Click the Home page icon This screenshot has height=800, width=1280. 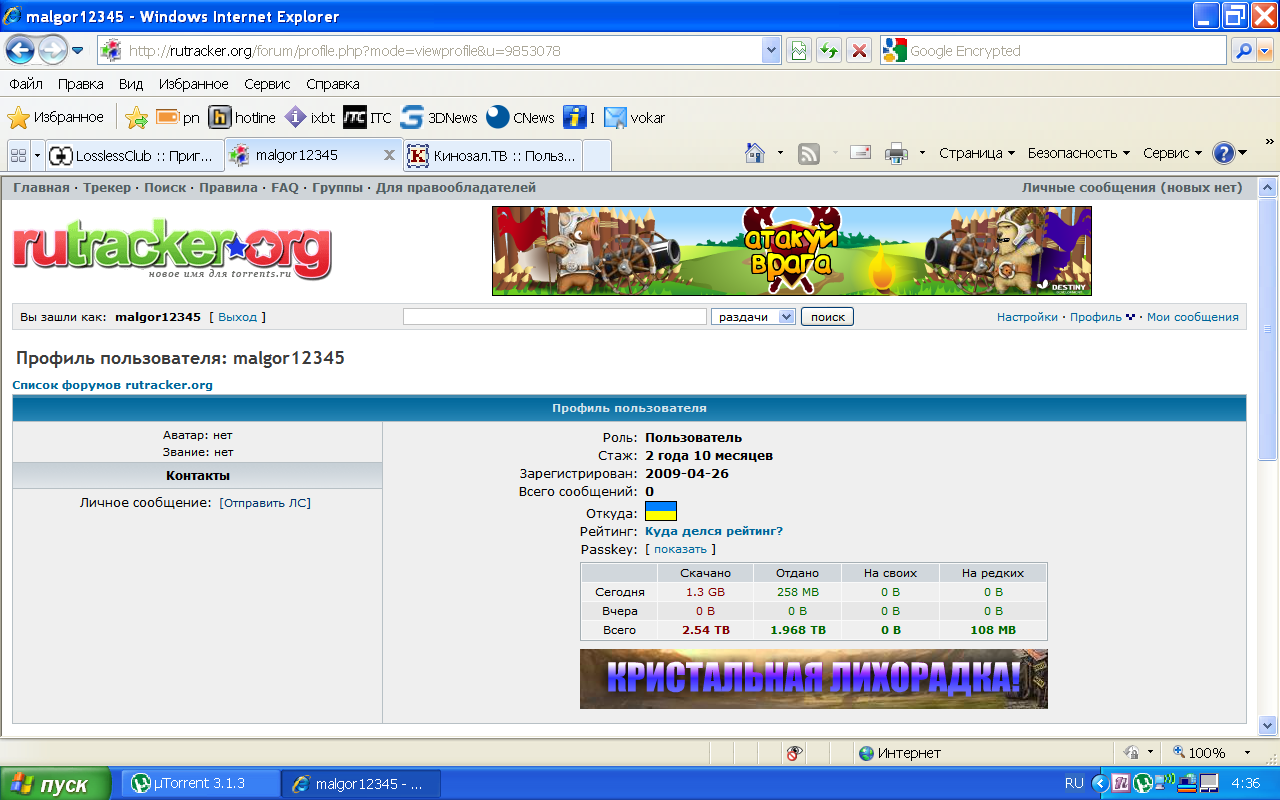tap(756, 153)
